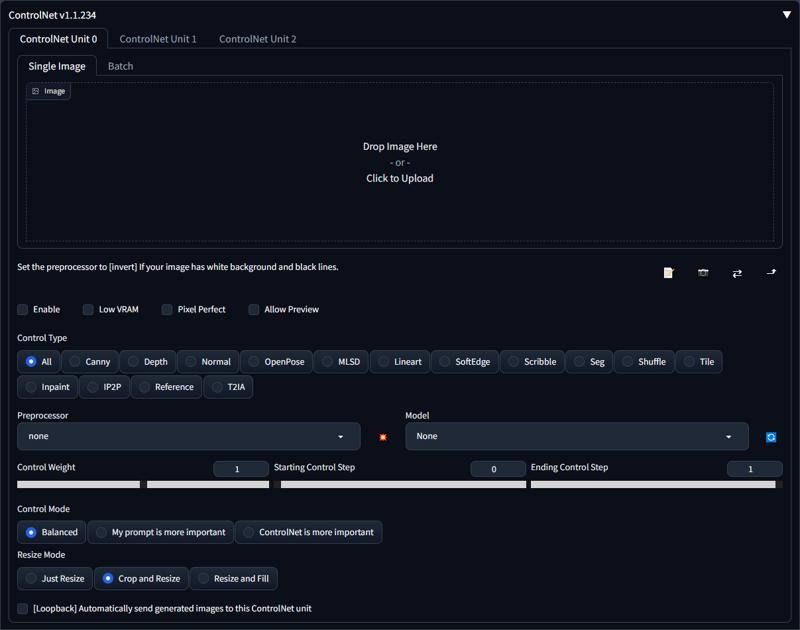Enable the Loopback checkbox

tap(22, 609)
